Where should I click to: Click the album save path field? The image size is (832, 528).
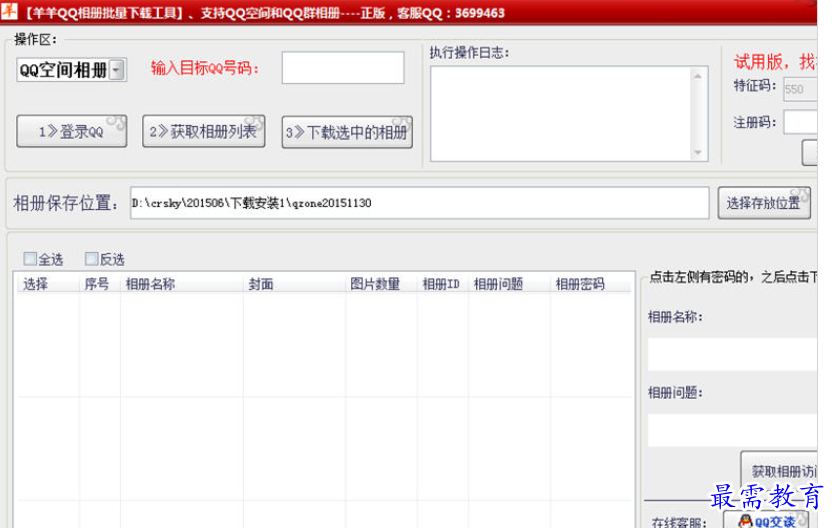click(x=420, y=203)
